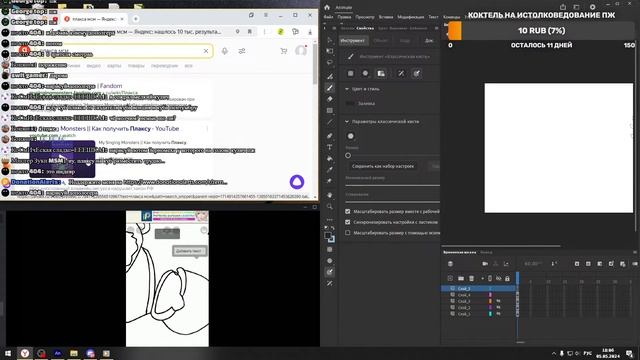640x360 pixels.
Task: Open Animate settings gear icon
Action: 592,7
